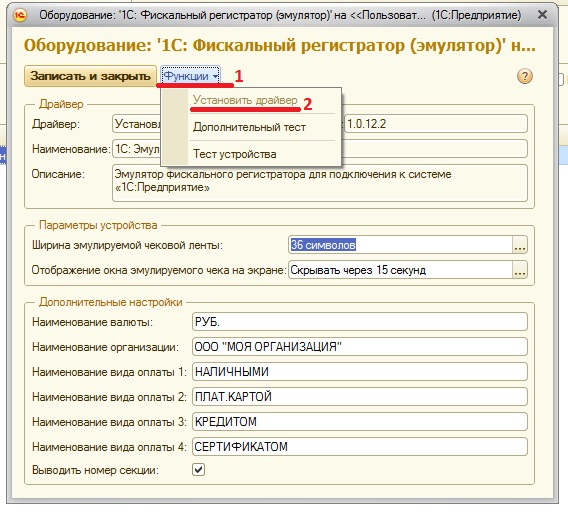Click payment type 1 field 'НАЛИЧНЫМИ'
This screenshot has height=512, width=568.
[360, 372]
